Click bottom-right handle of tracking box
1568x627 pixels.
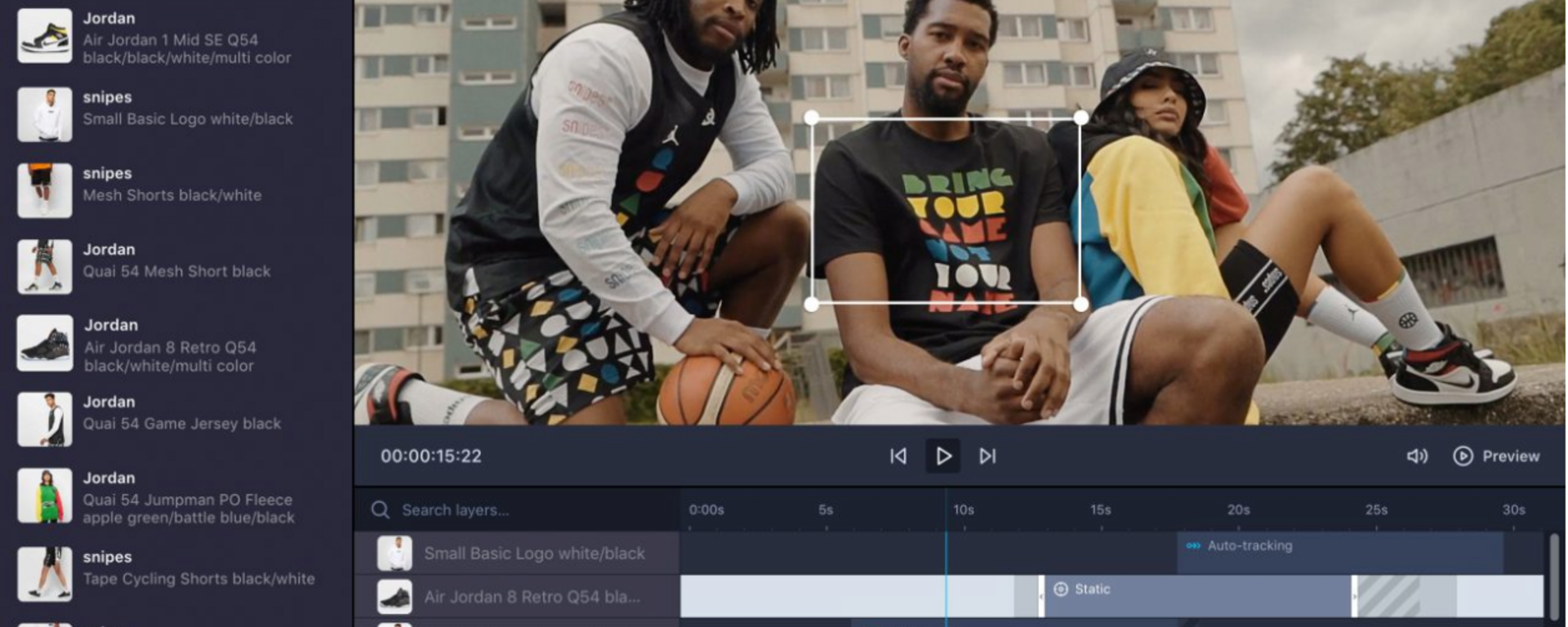[1080, 305]
